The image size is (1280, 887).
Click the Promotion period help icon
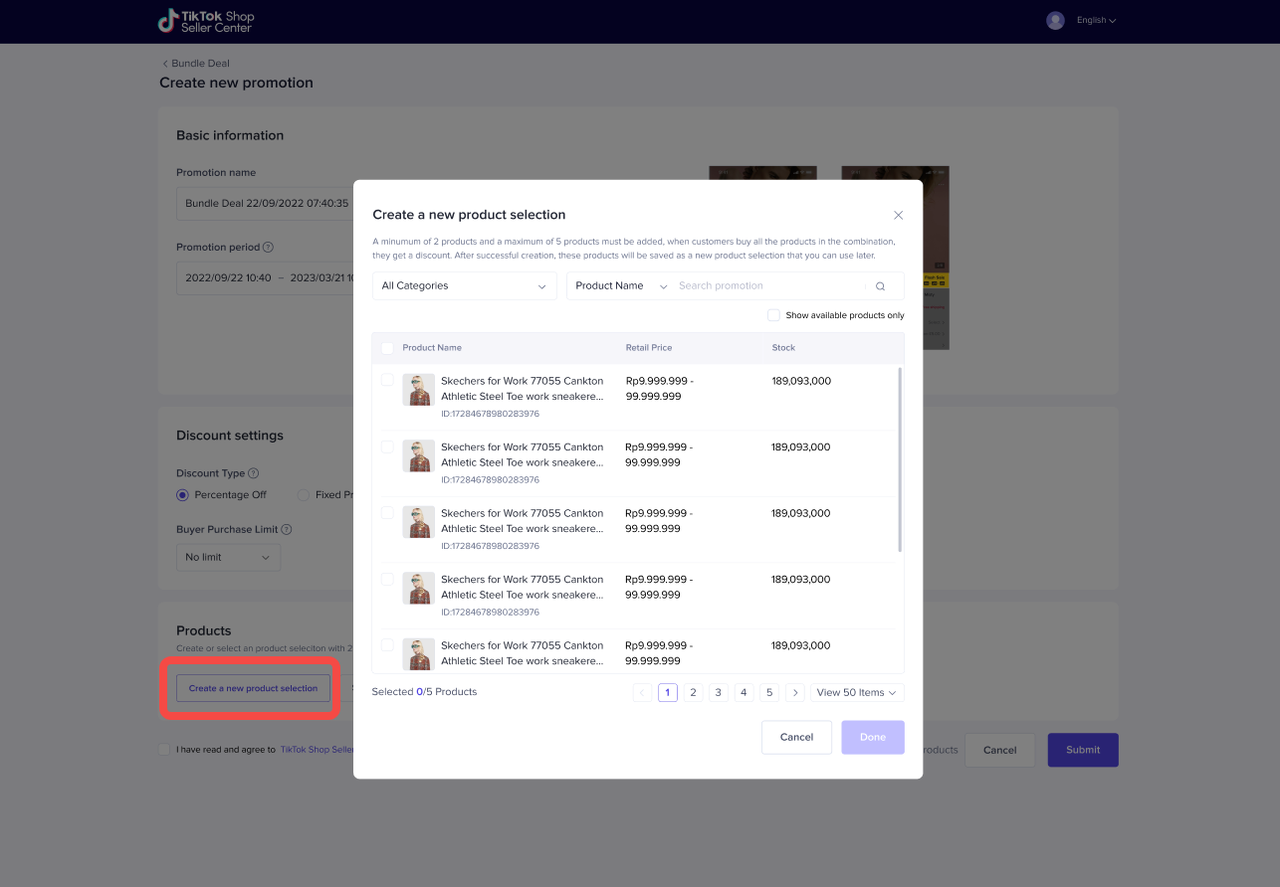[x=268, y=247]
